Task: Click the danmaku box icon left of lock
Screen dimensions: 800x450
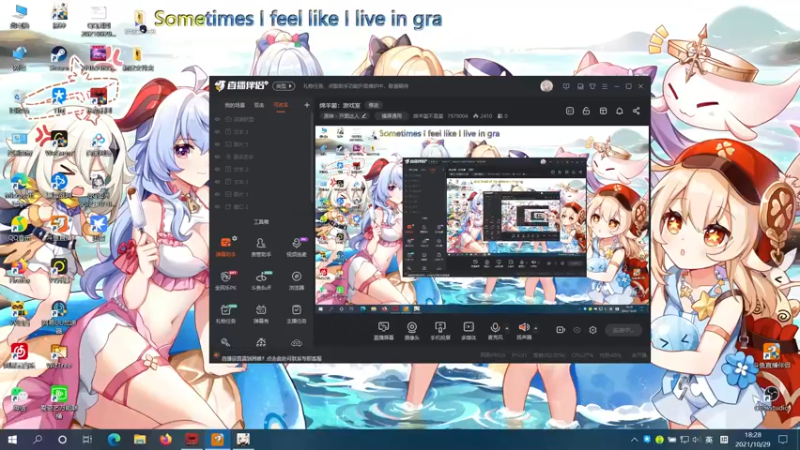Action: click(x=570, y=111)
